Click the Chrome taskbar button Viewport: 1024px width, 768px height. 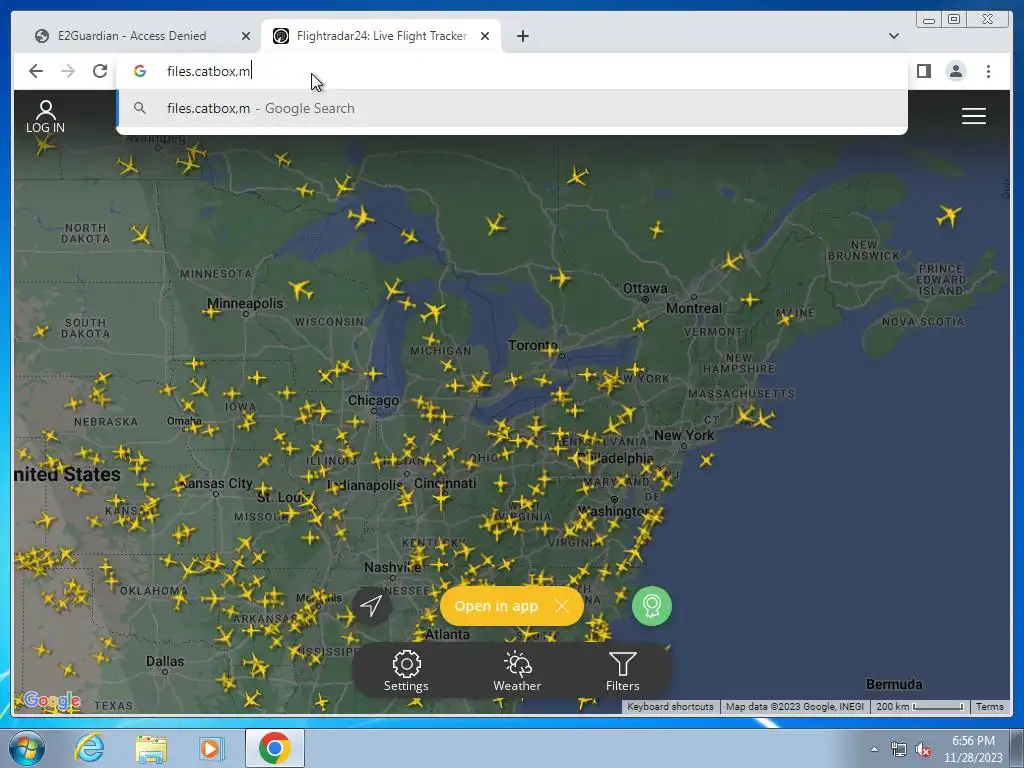coord(274,748)
